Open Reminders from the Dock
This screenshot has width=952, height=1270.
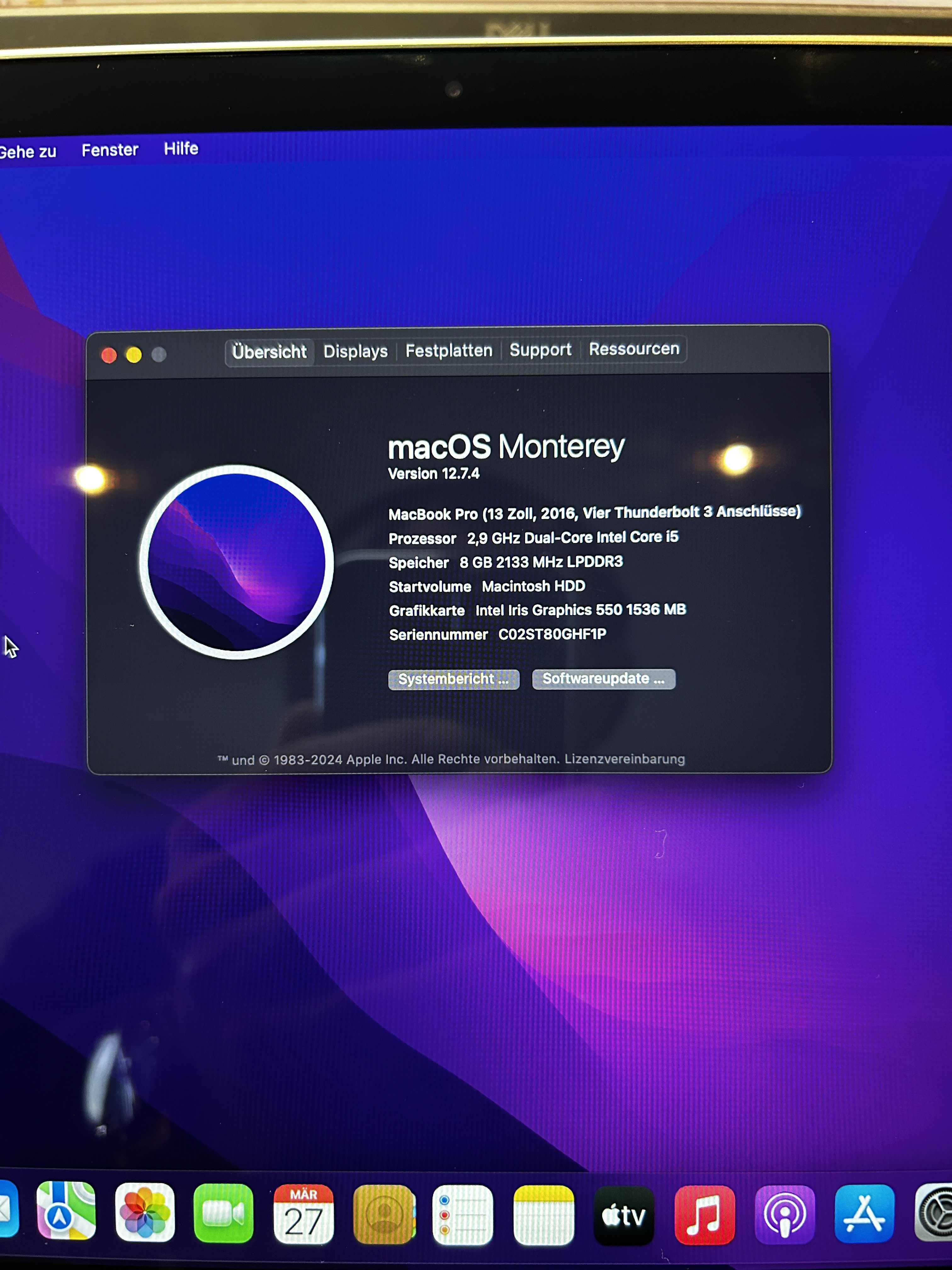click(x=462, y=1215)
